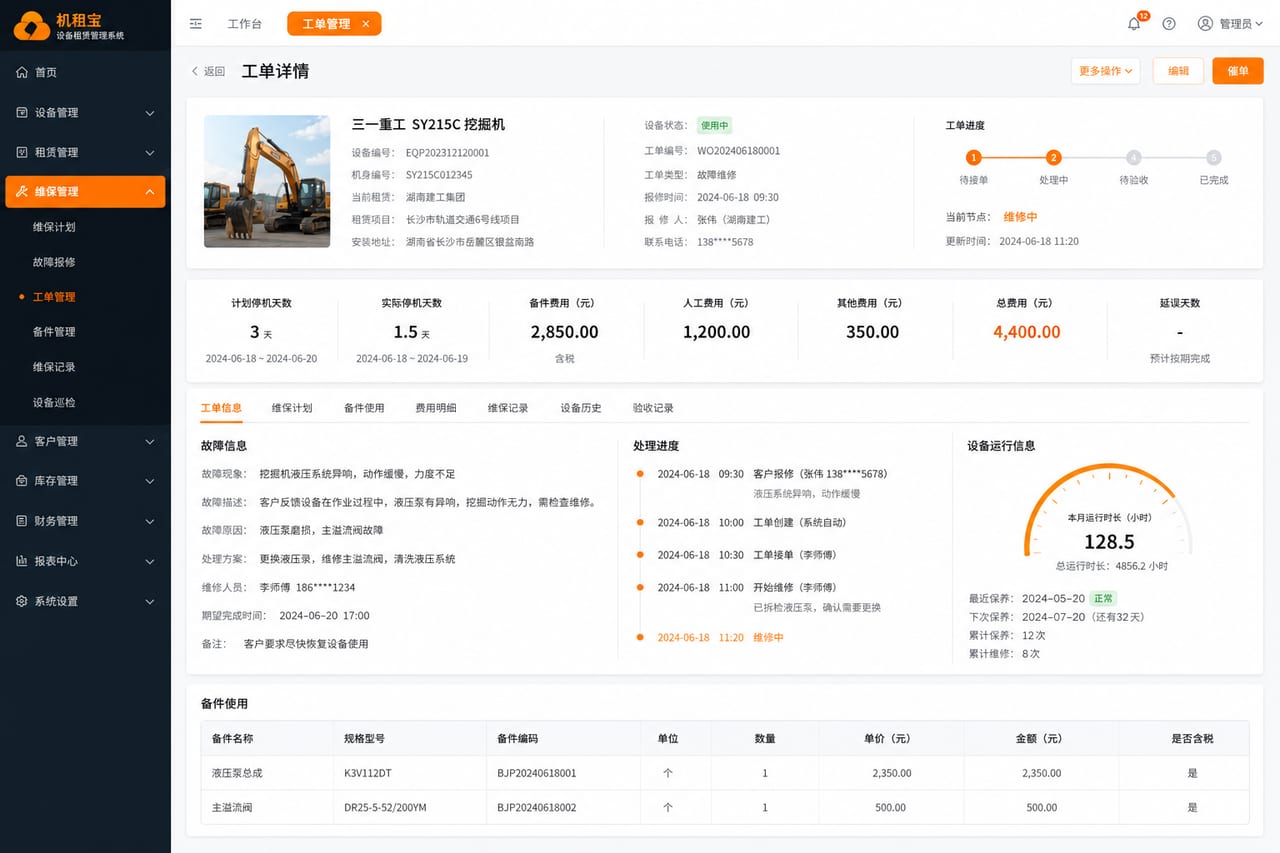The height and width of the screenshot is (853, 1280).
Task: Switch to the 维保记录 detail tab
Action: [x=508, y=408]
